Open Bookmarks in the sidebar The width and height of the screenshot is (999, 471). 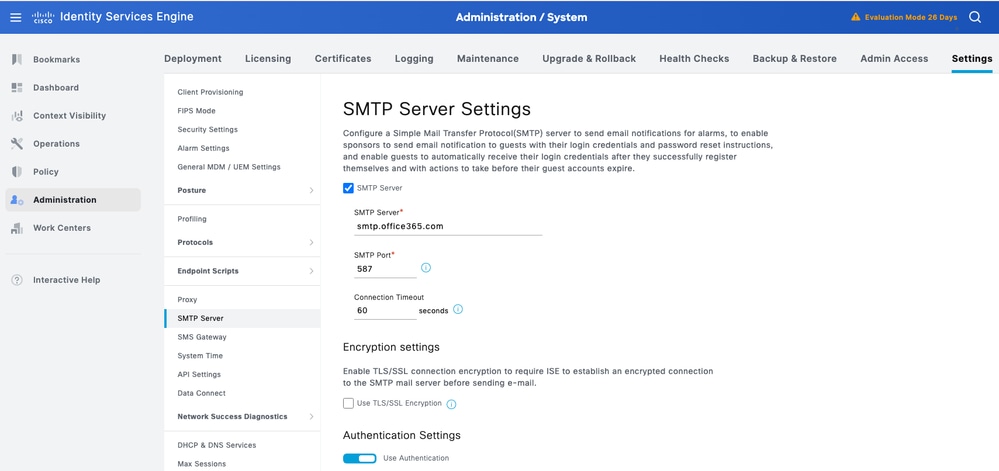coord(57,59)
